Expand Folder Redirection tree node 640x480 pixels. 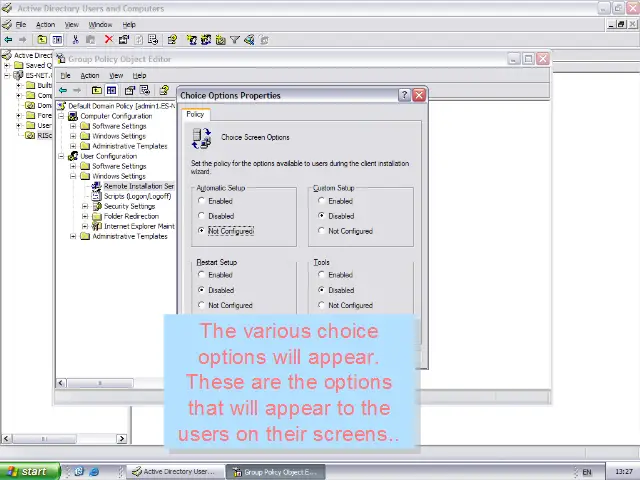(x=85, y=216)
